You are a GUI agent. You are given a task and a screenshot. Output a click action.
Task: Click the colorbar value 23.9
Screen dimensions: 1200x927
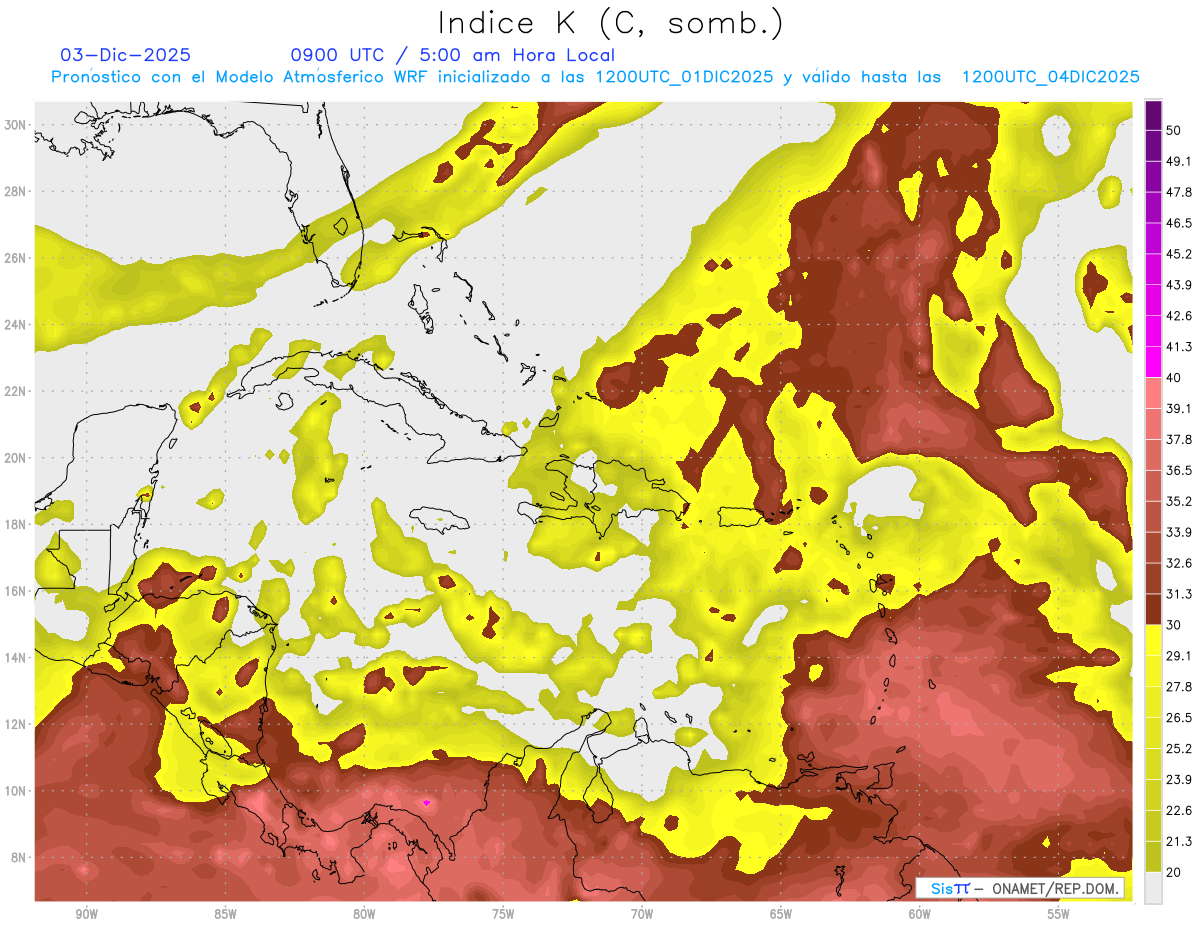point(1179,779)
